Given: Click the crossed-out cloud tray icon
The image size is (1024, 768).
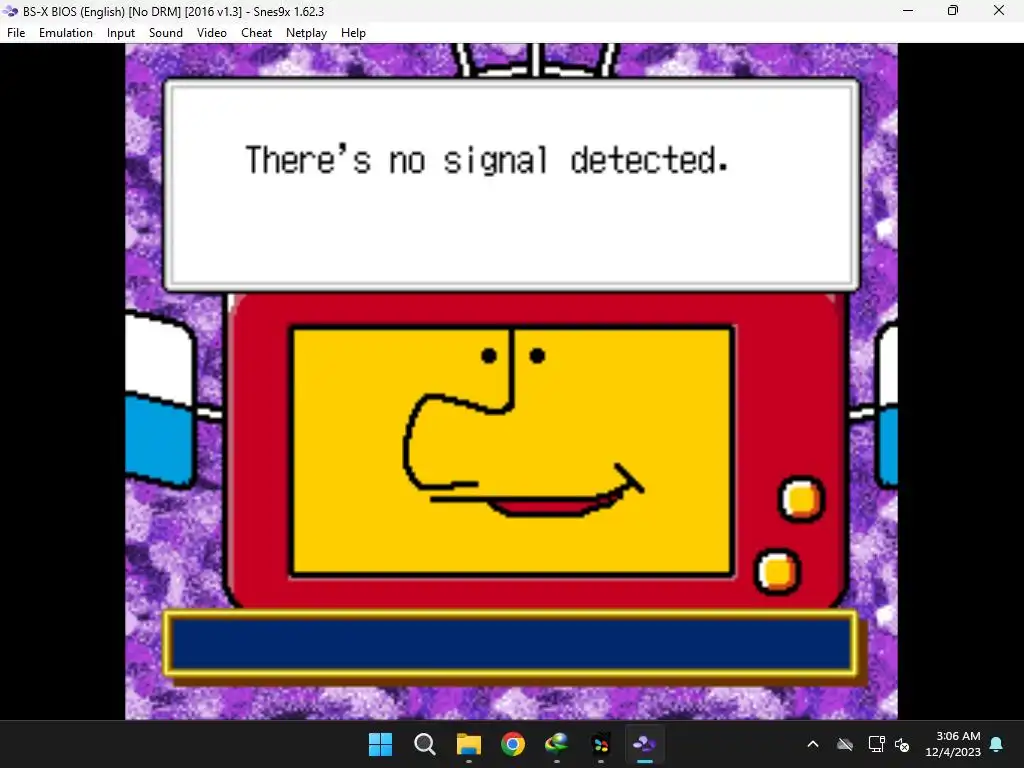Looking at the screenshot, I should [x=845, y=744].
